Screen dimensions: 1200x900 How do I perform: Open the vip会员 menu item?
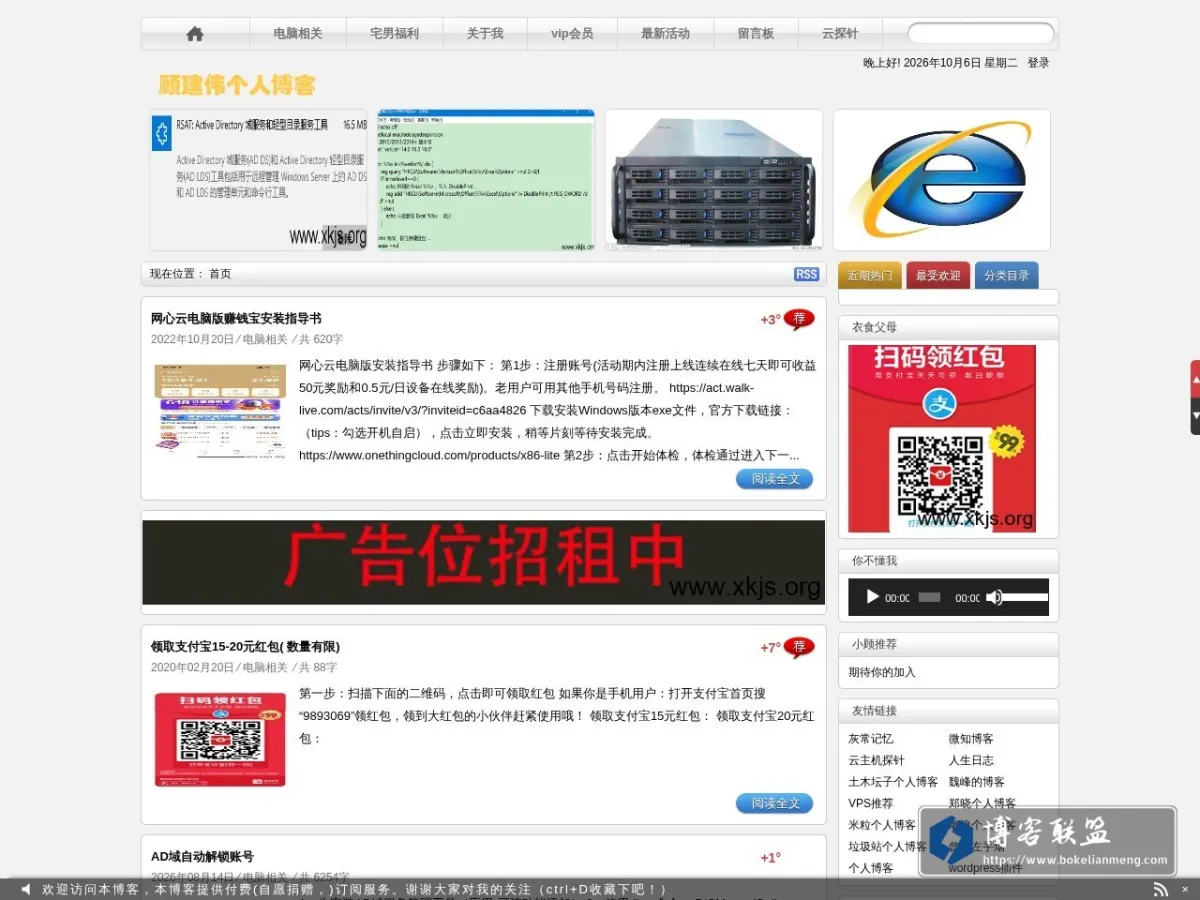coord(572,34)
